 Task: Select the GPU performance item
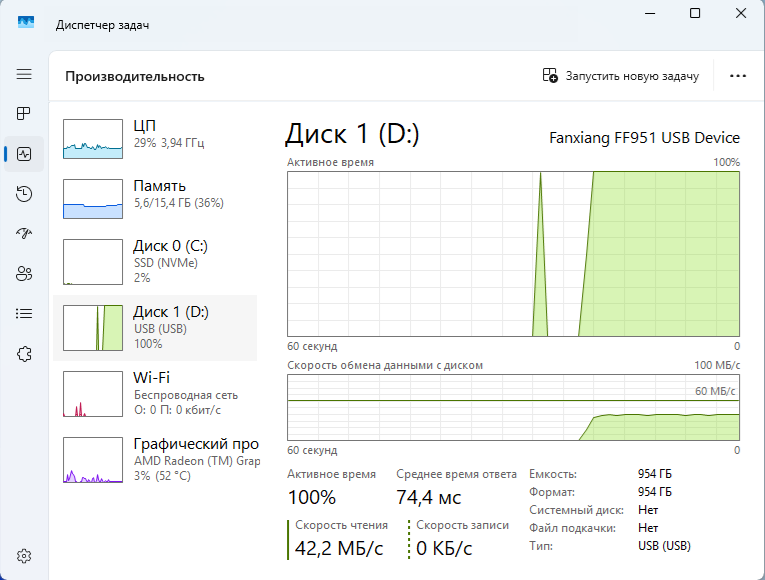(x=155, y=459)
